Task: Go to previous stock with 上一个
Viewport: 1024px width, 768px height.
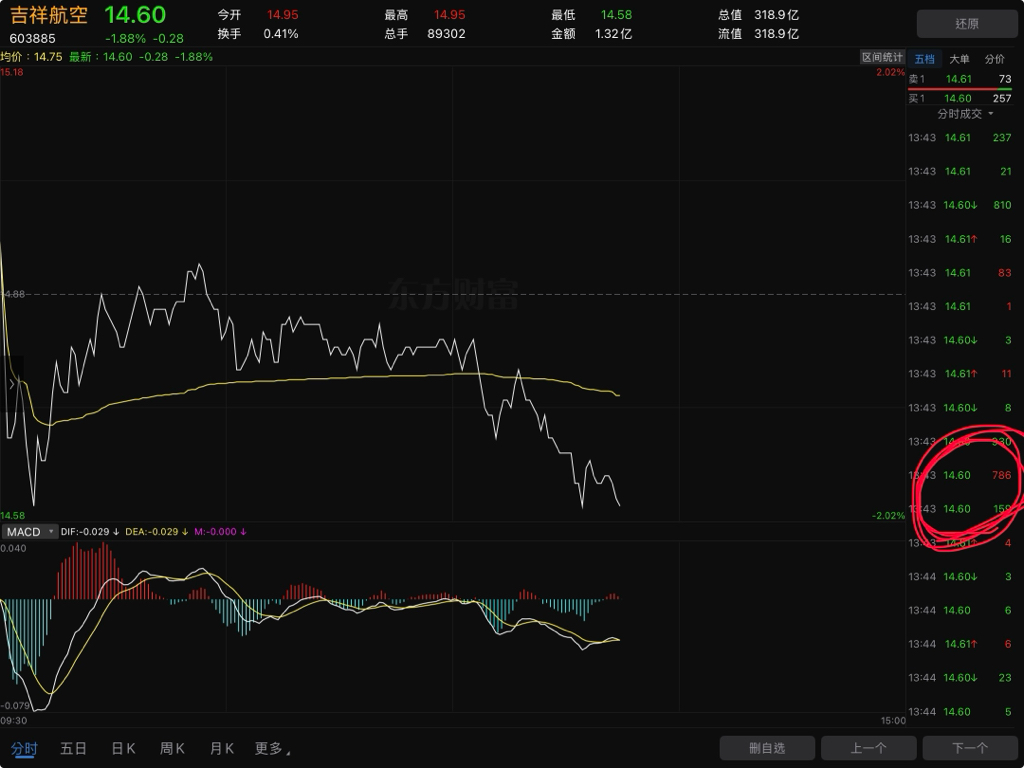Action: tap(868, 748)
